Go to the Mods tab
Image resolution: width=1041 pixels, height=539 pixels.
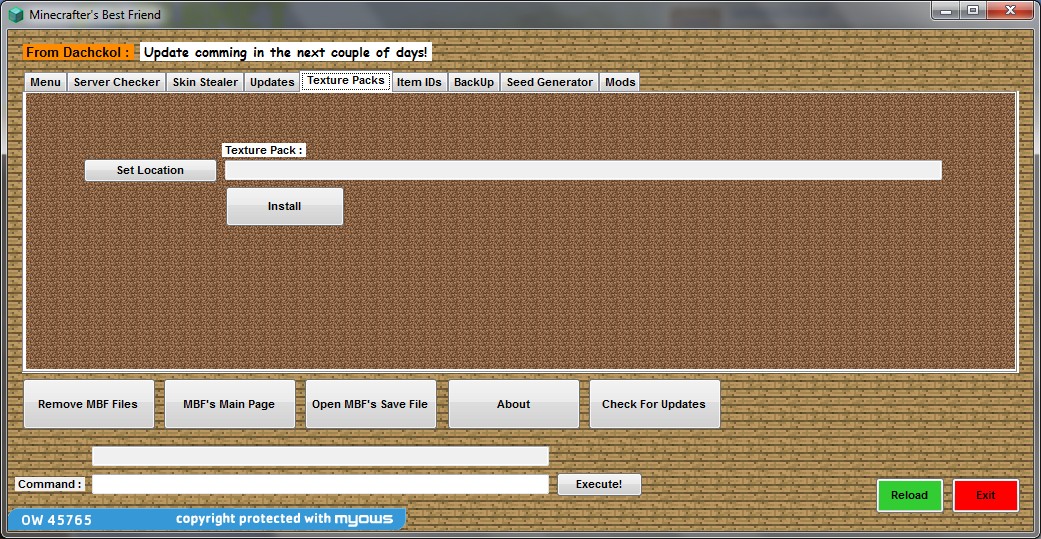point(620,82)
